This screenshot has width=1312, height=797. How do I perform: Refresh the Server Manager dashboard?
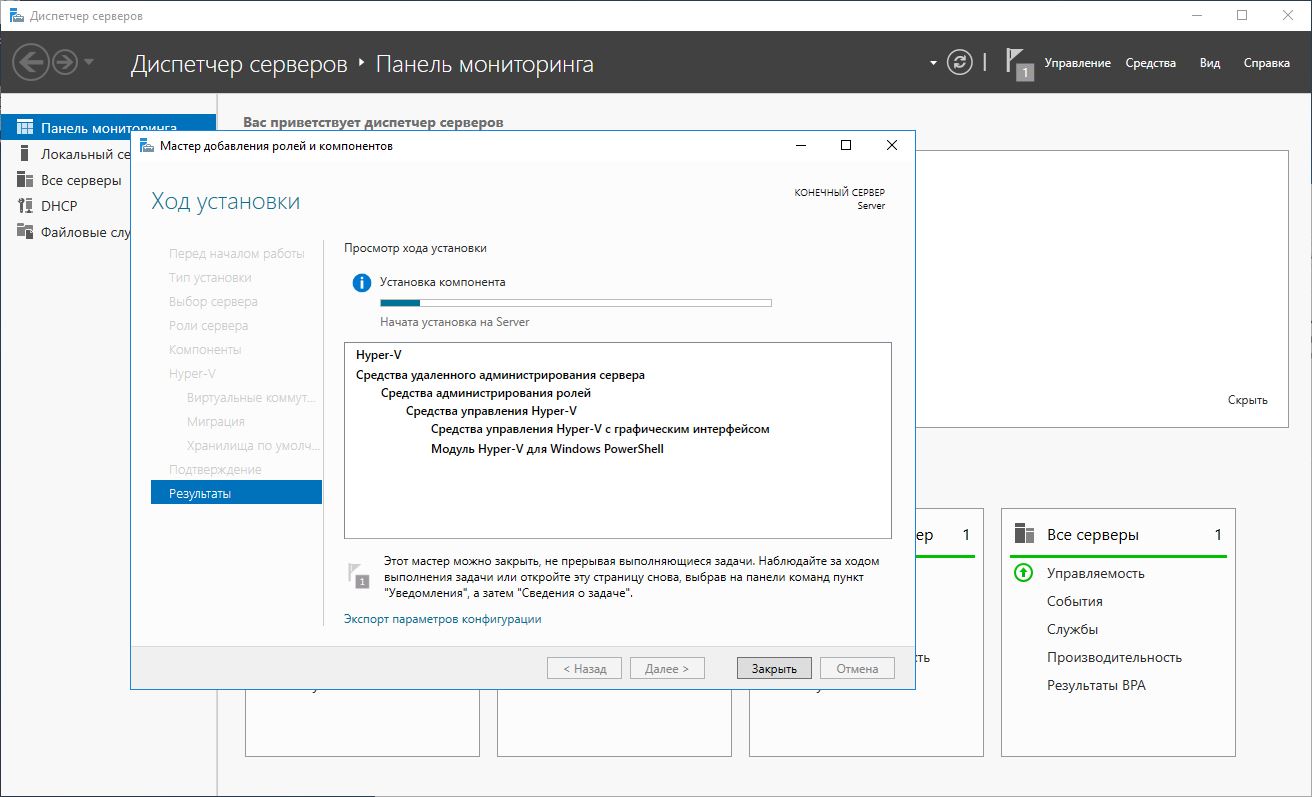(959, 63)
